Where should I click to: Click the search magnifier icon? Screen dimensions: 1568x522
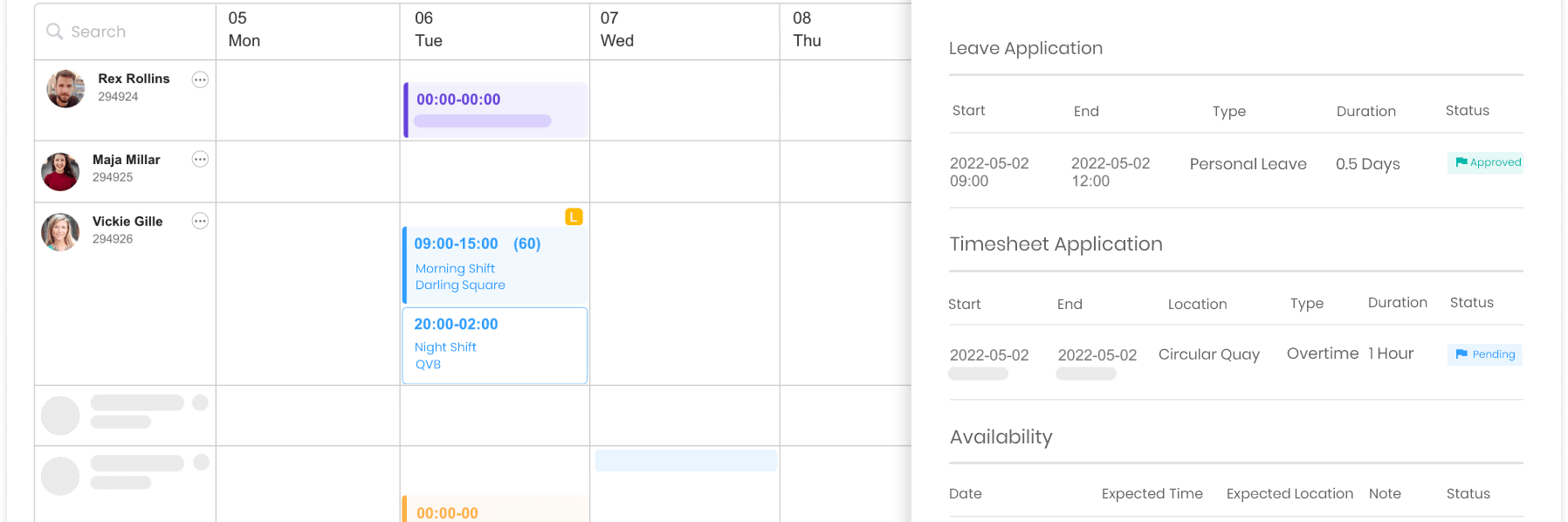tap(54, 31)
